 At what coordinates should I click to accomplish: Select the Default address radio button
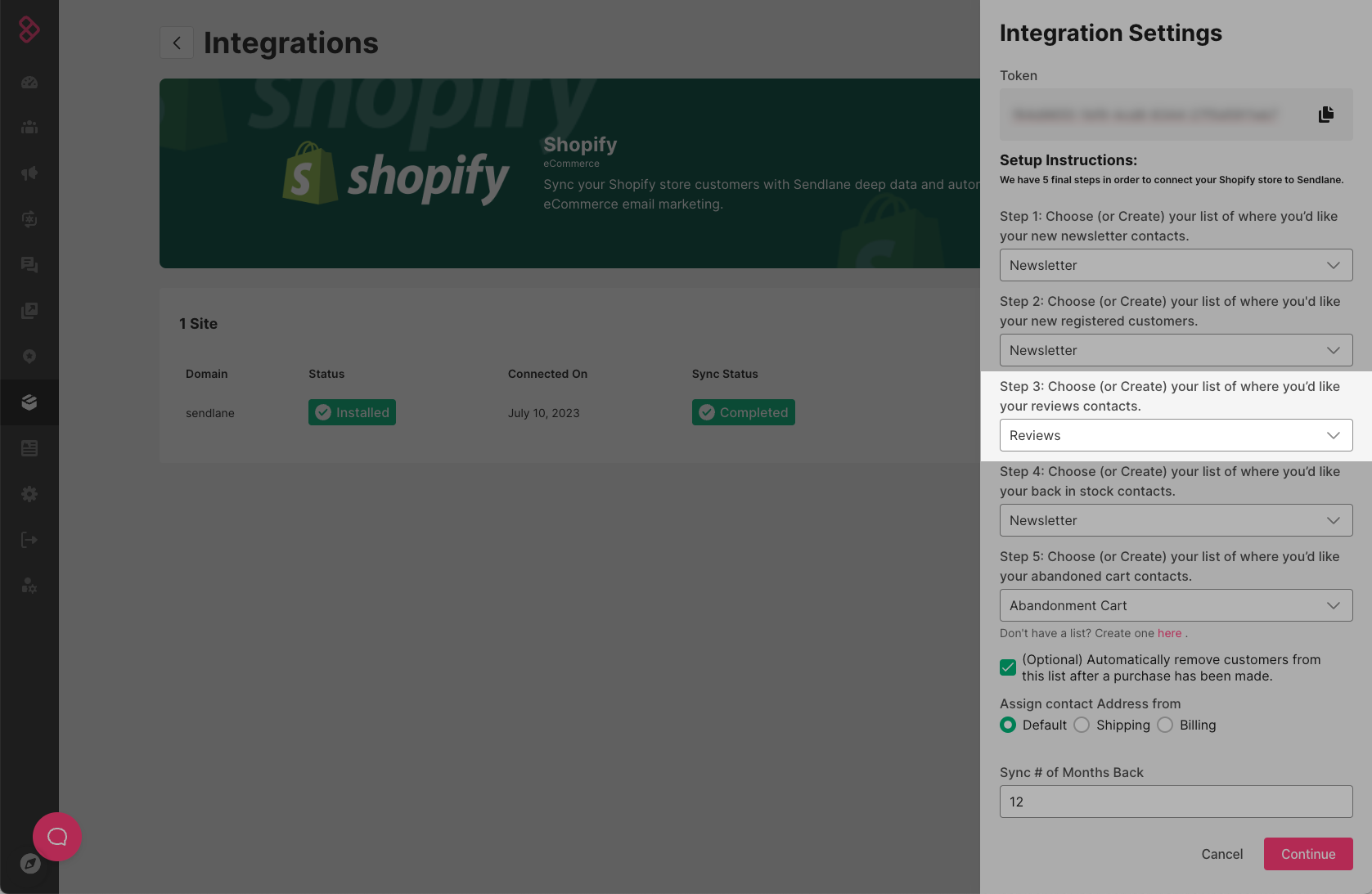(1008, 725)
